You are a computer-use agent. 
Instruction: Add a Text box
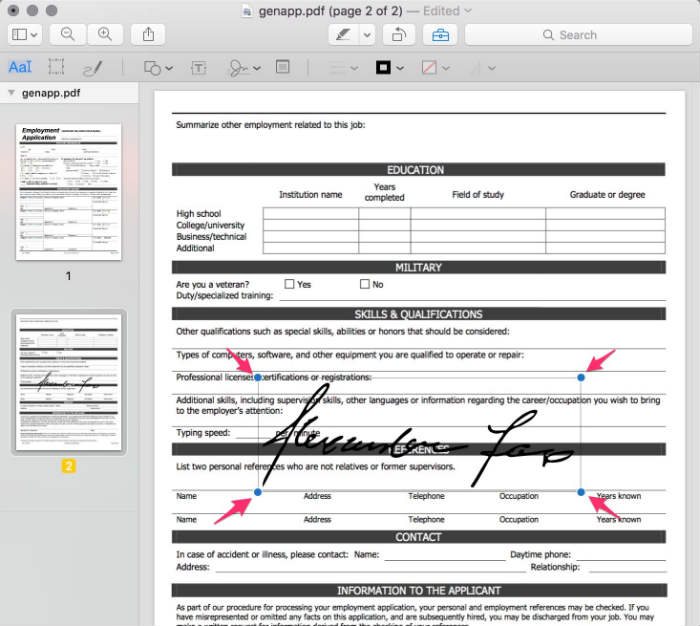199,68
